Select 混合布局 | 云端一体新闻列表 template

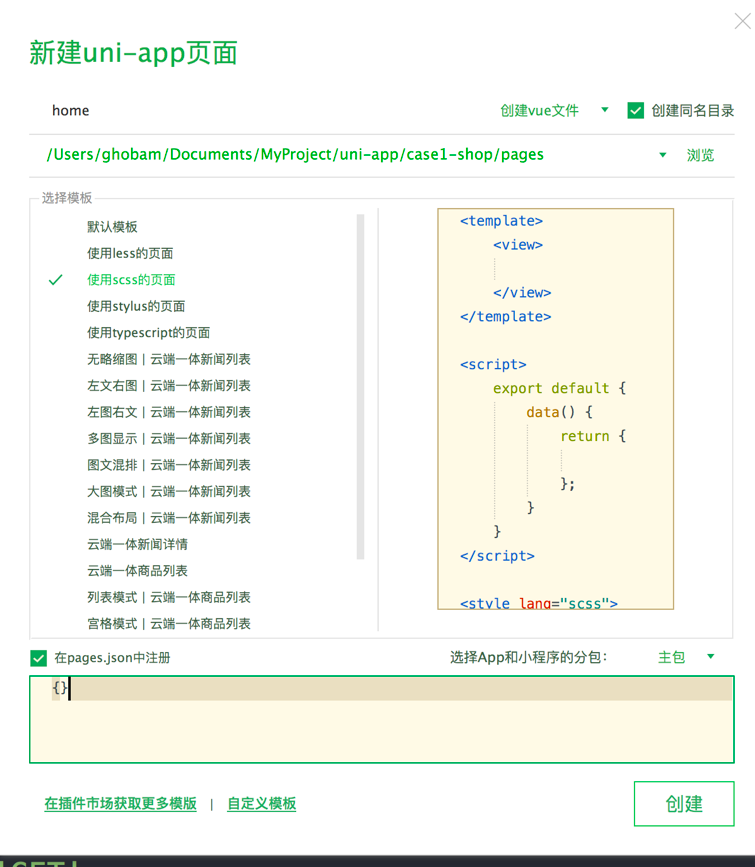point(169,518)
